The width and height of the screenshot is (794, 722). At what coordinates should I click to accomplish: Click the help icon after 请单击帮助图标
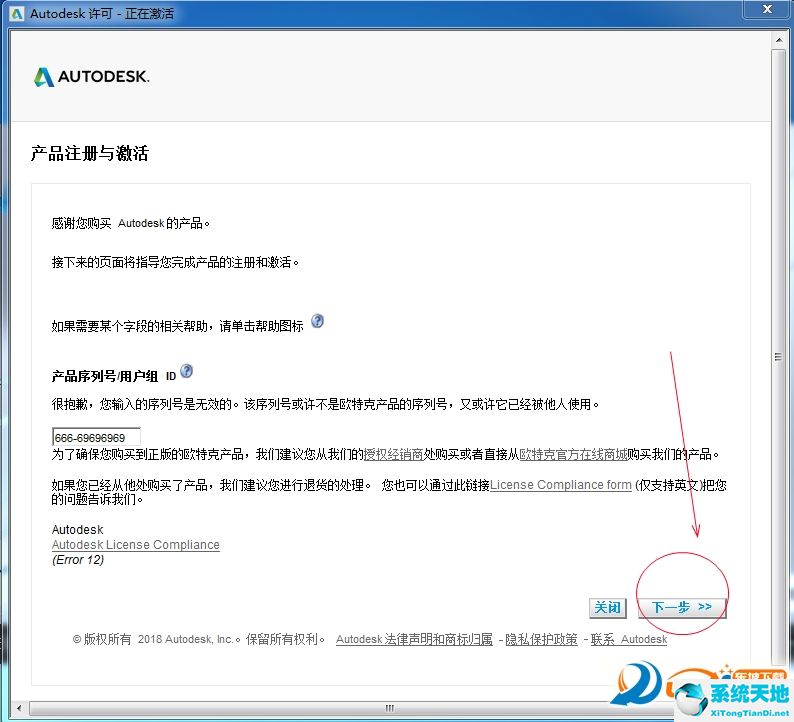point(317,321)
